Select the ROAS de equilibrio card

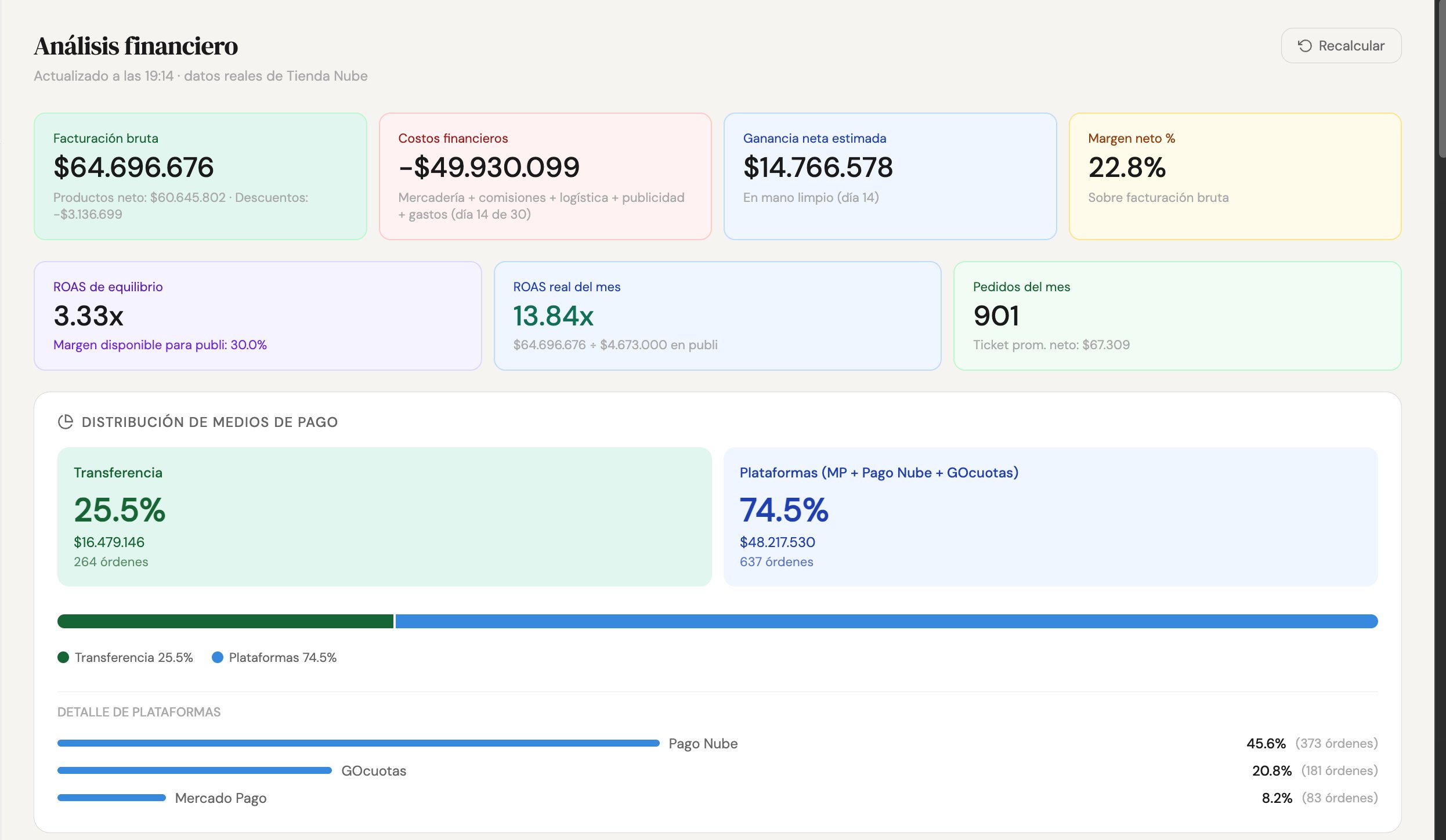[x=258, y=316]
